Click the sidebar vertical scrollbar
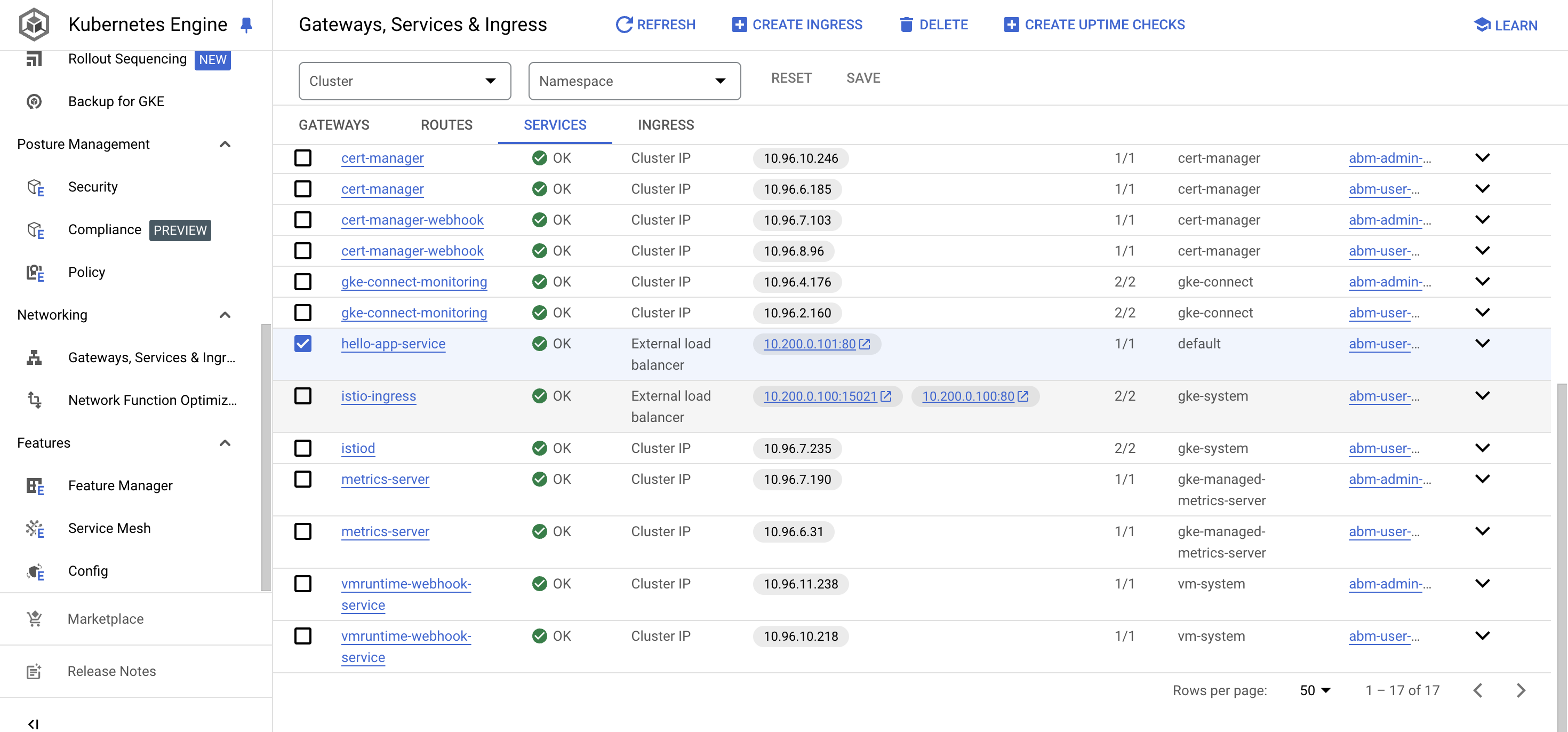 [266, 457]
